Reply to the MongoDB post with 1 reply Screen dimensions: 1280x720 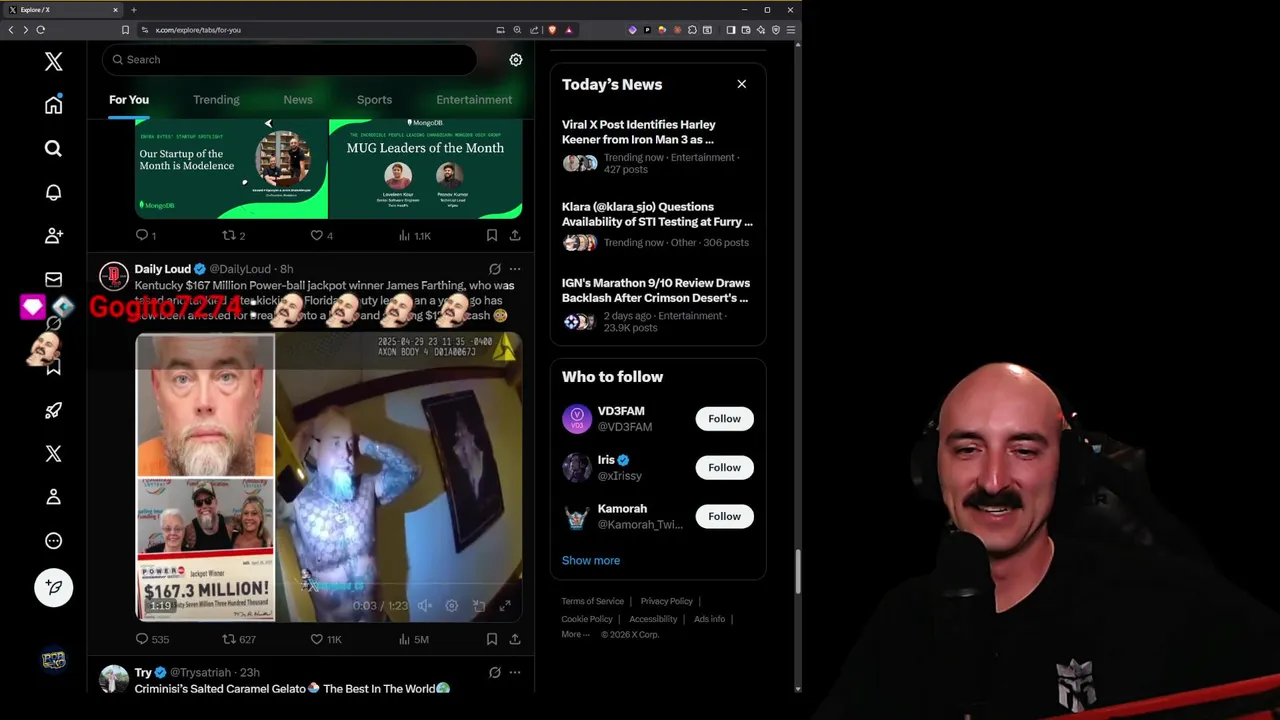click(146, 236)
